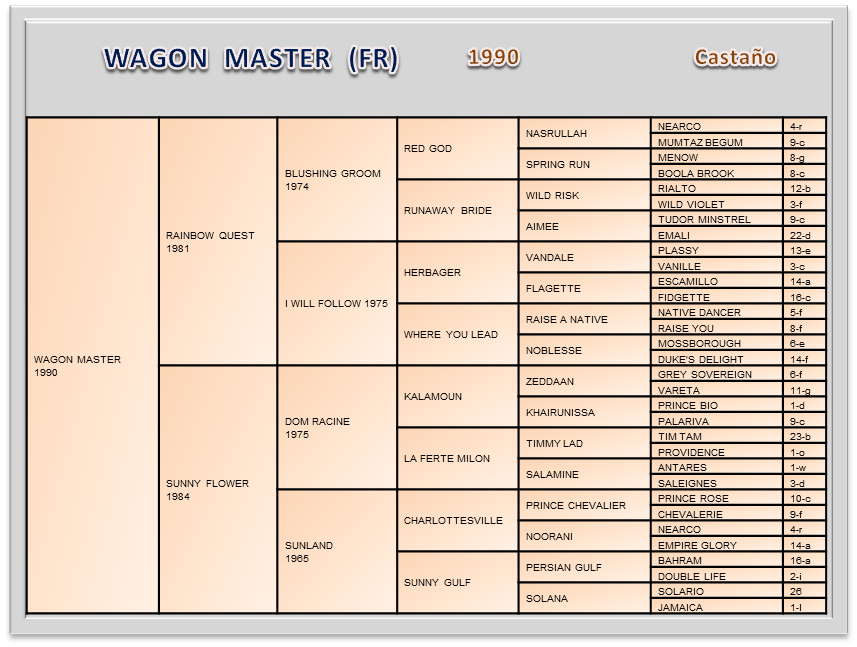Click the 23-b family number cell
Screen dimensions: 857x647
804,436
